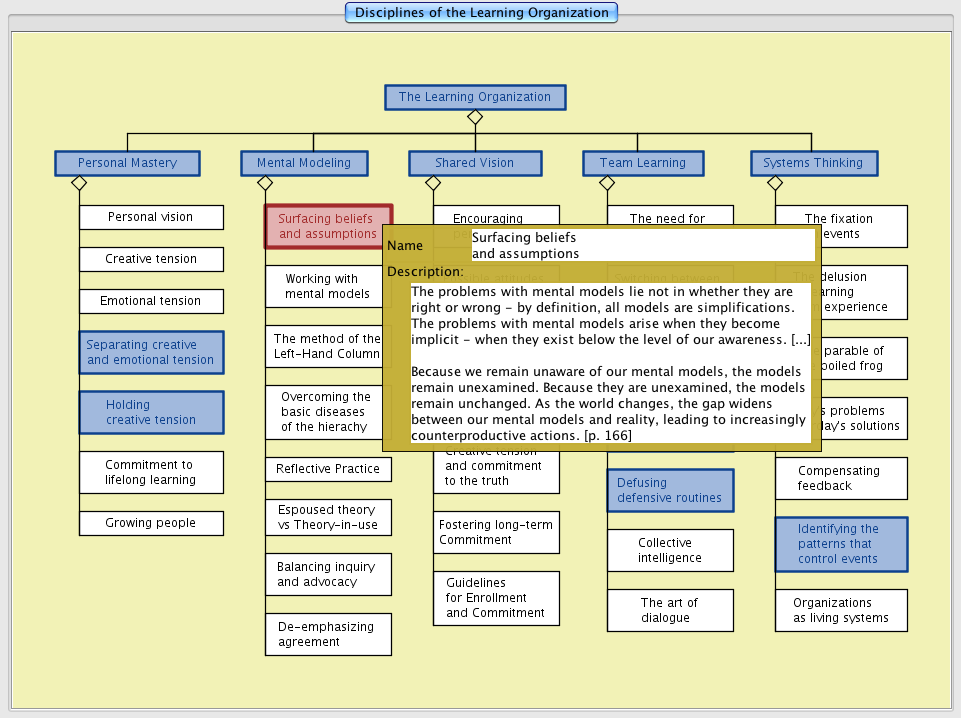Viewport: 961px width, 718px height.
Task: Click the diamond beneath Systems Thinking
Action: click(775, 183)
